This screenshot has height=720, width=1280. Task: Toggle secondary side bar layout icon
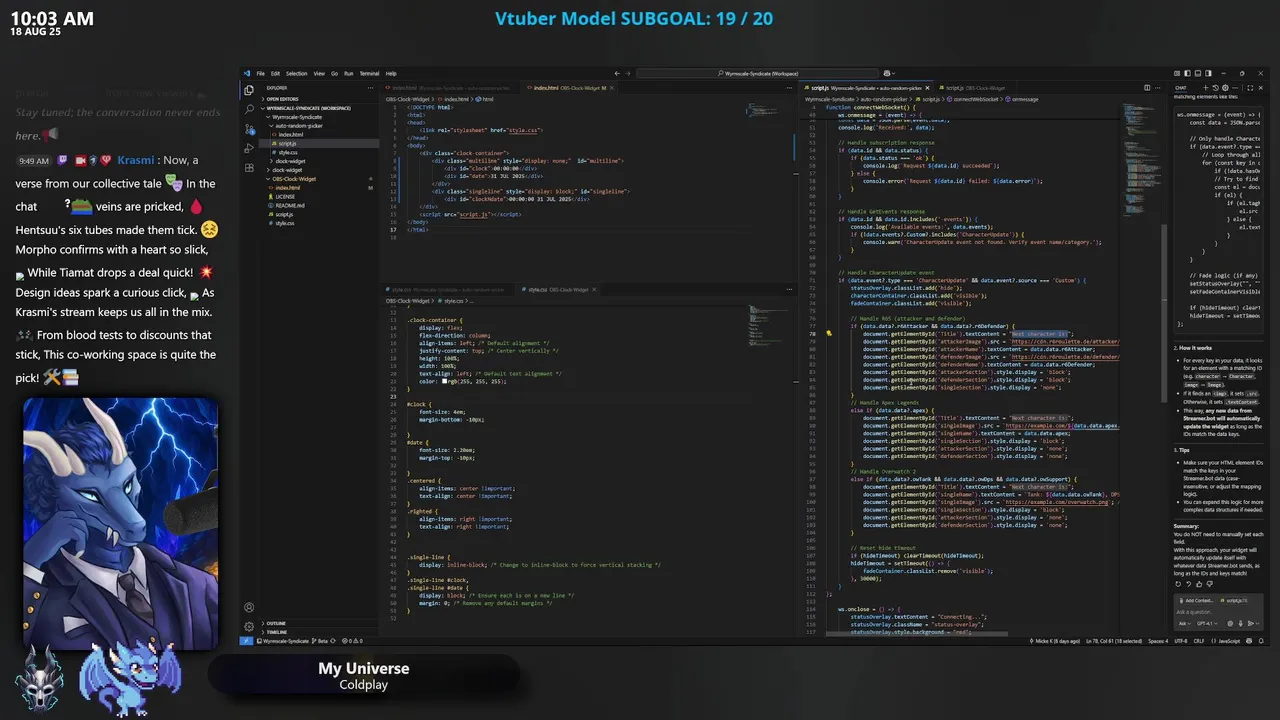1208,73
